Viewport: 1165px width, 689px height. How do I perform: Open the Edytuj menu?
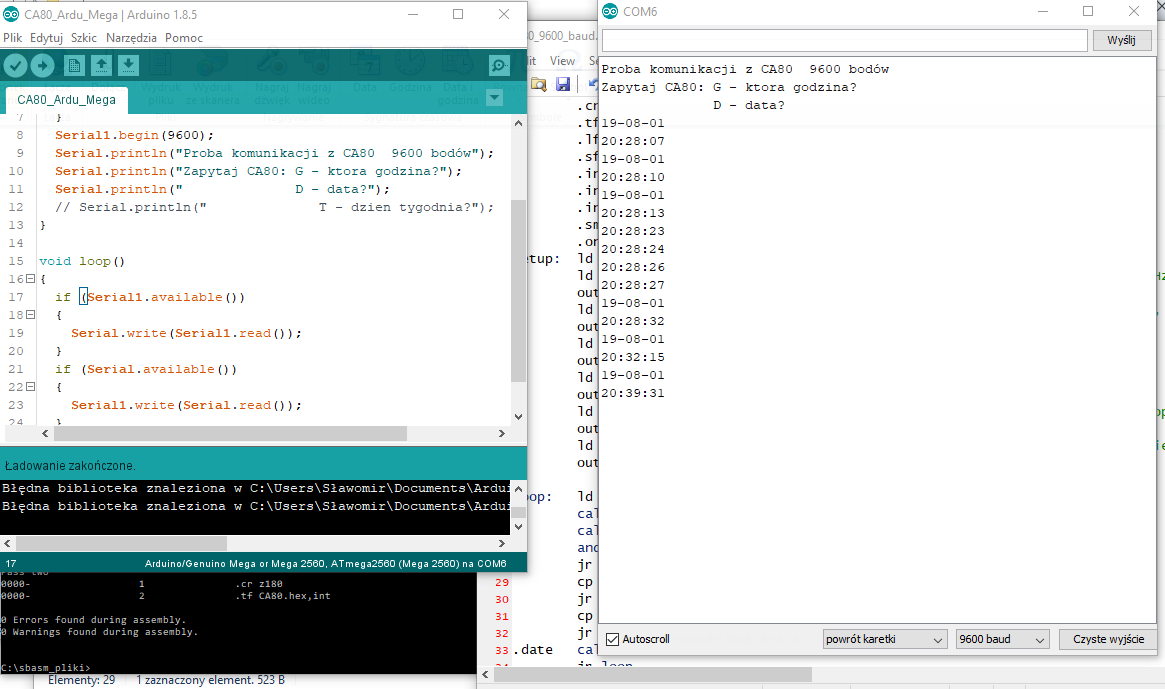click(x=46, y=38)
